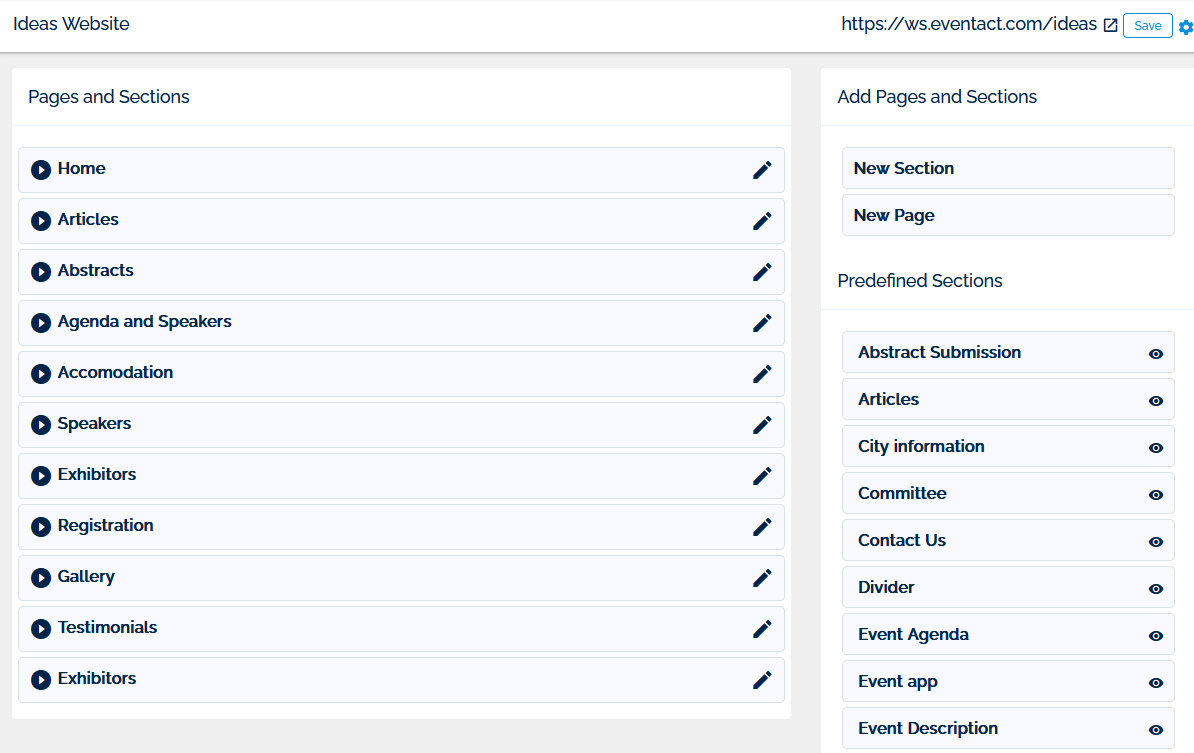Expand the Home page arrow
1194x753 pixels.
tap(41, 170)
